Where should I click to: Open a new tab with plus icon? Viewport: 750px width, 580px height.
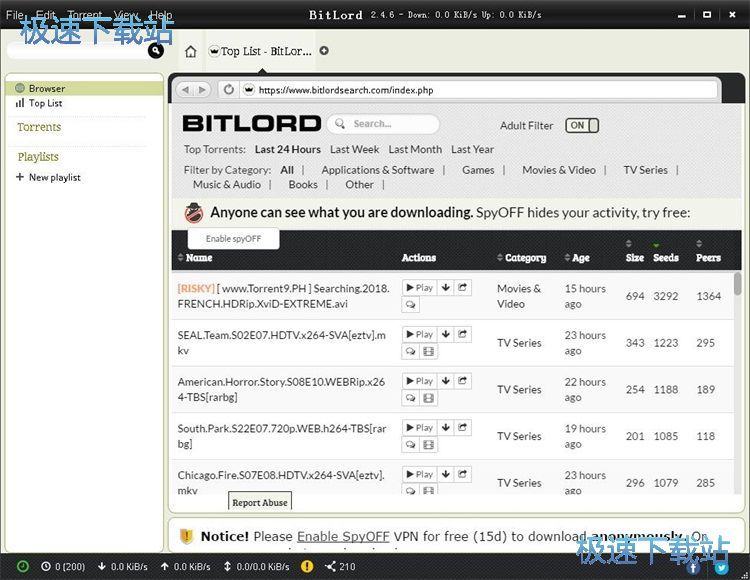(324, 50)
